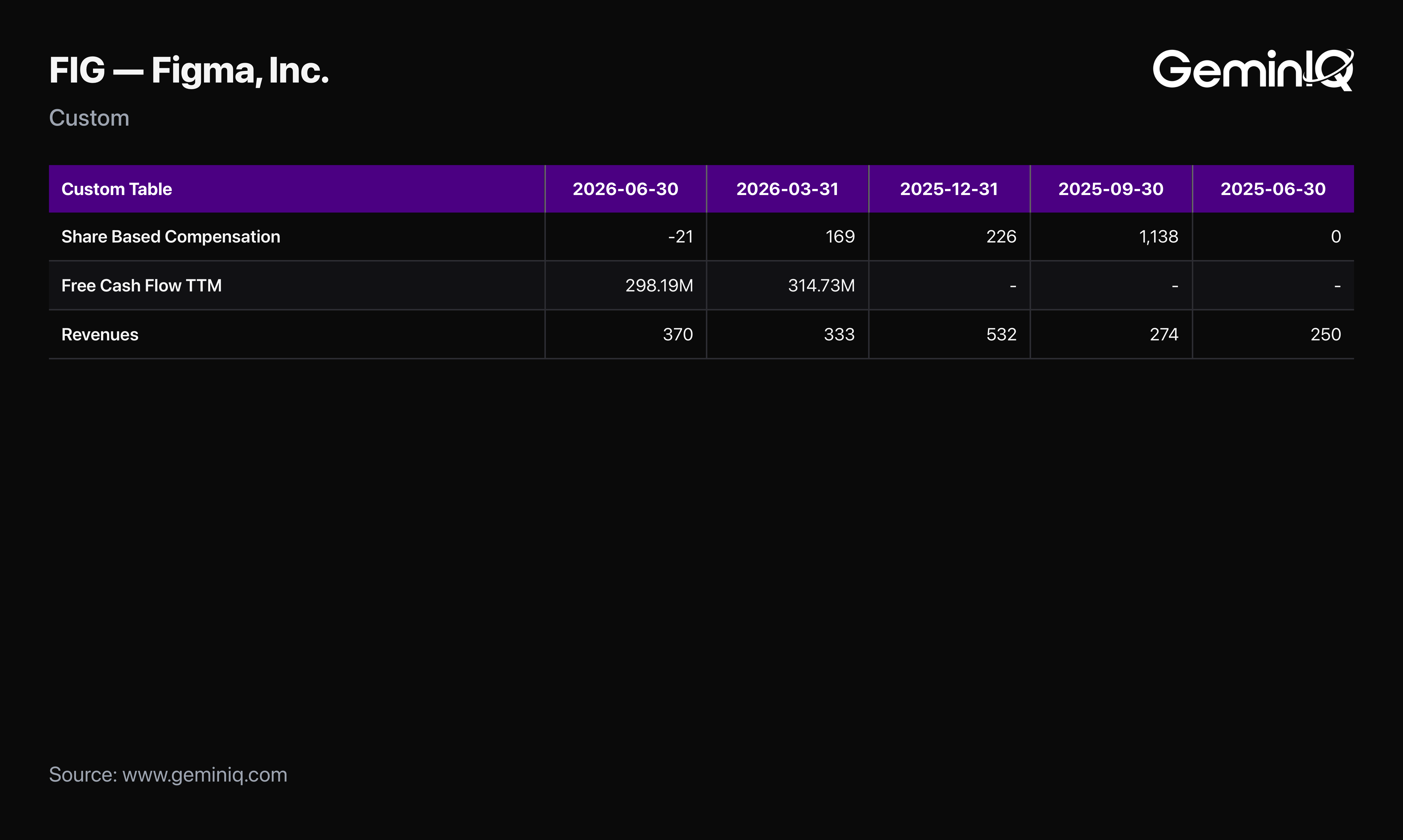
Task: Click the Custom subtitle text
Action: [x=89, y=118]
